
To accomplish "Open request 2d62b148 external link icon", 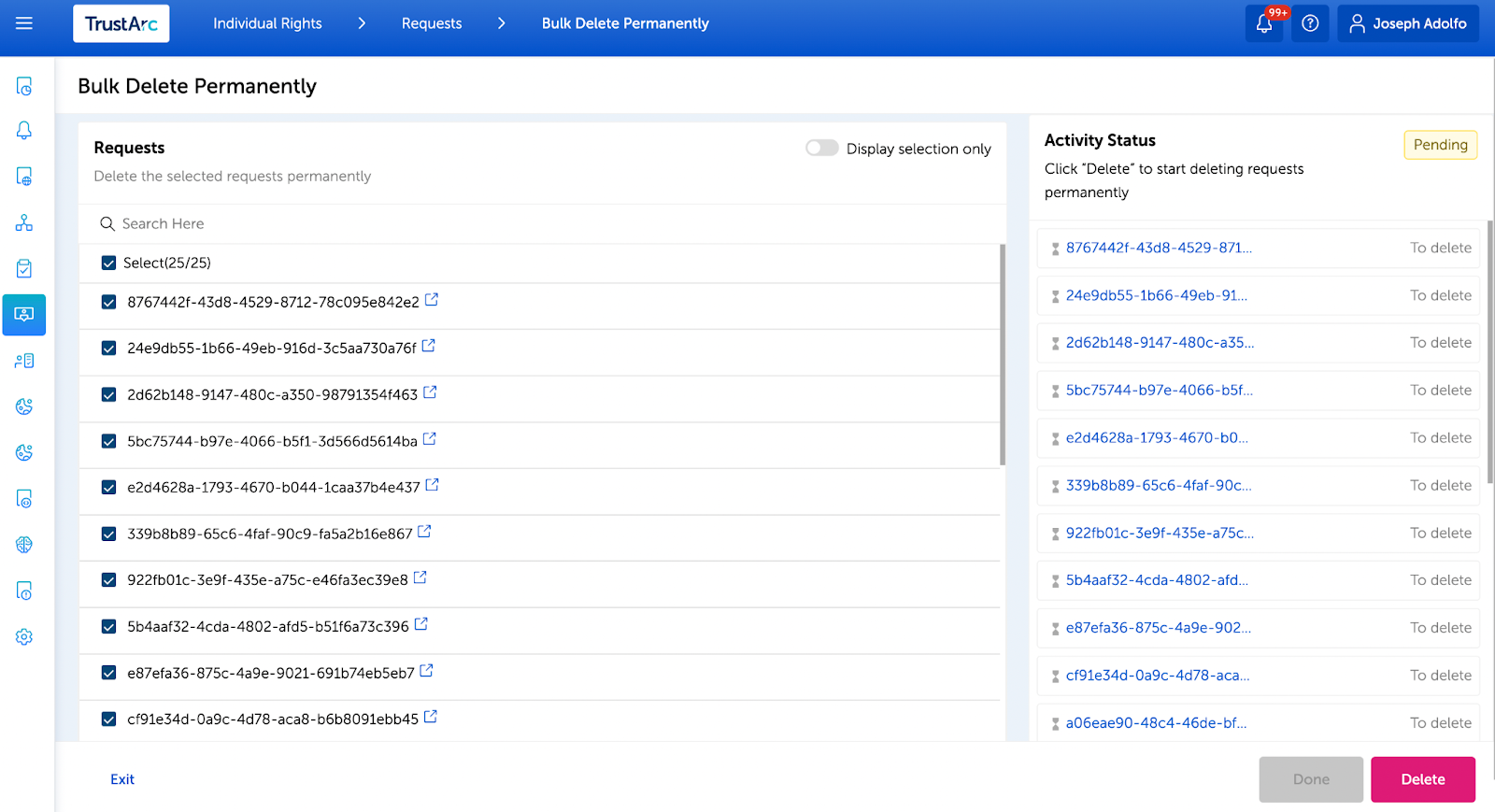I will coord(430,392).
